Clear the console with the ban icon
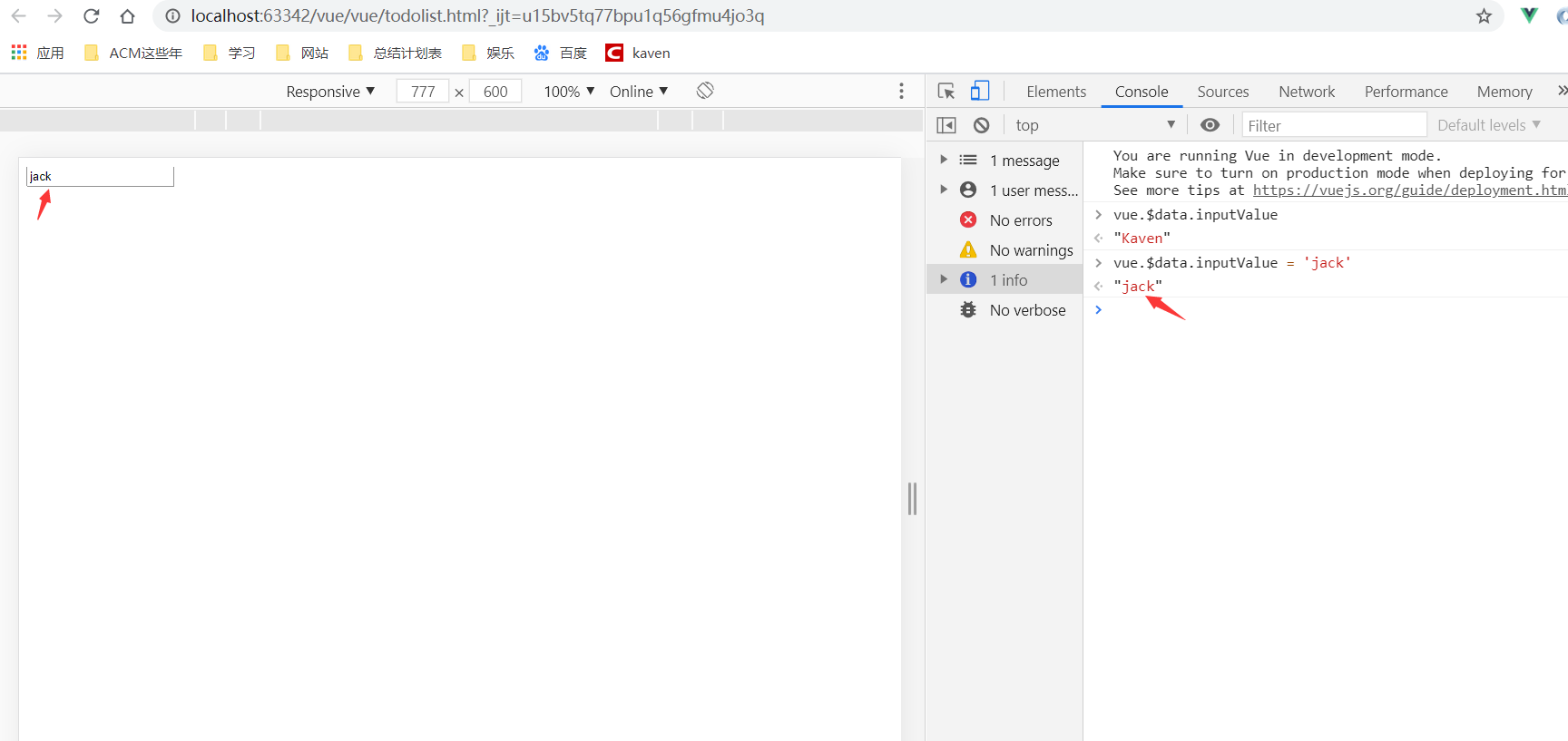Viewport: 1568px width, 741px height. (982, 125)
